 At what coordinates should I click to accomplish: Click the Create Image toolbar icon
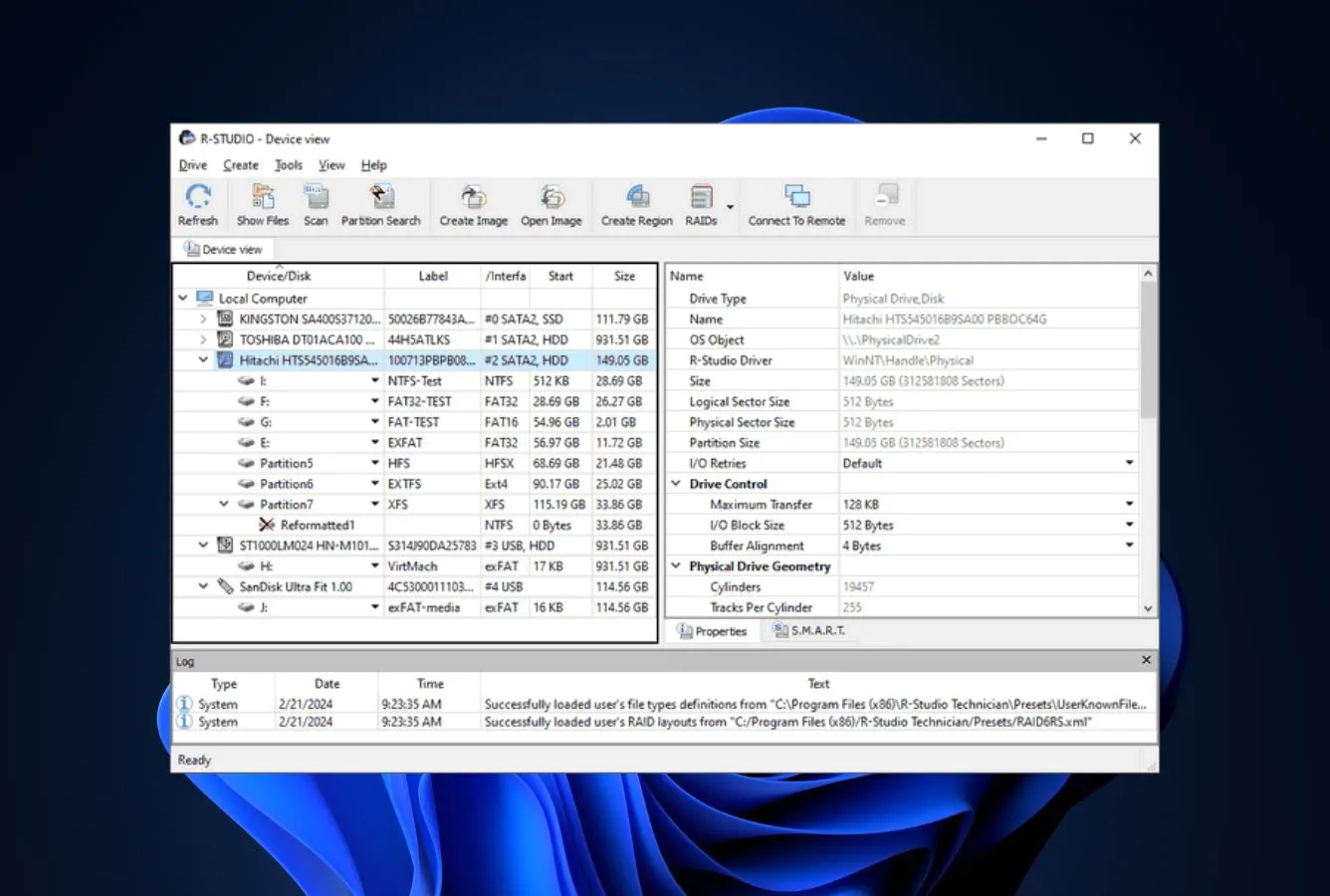474,196
